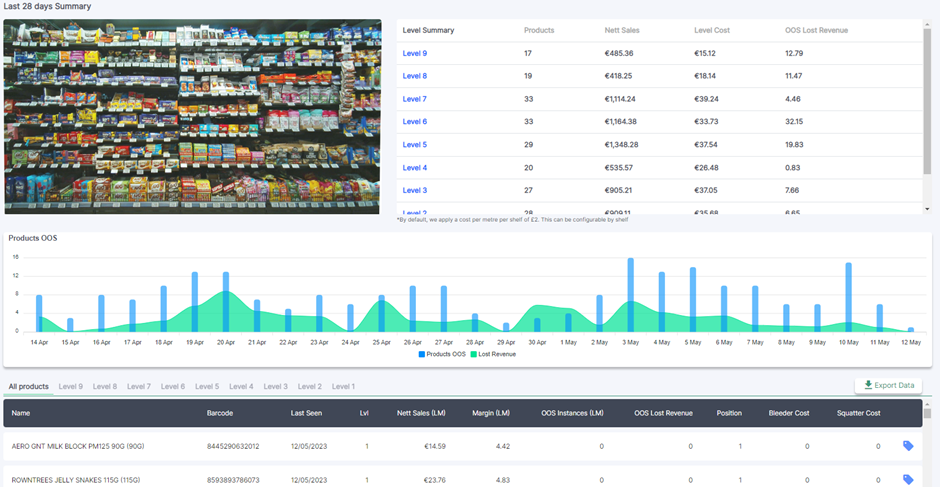The height and width of the screenshot is (487, 940).
Task: Open the Level 3 link in Level Summary
Action: point(414,190)
